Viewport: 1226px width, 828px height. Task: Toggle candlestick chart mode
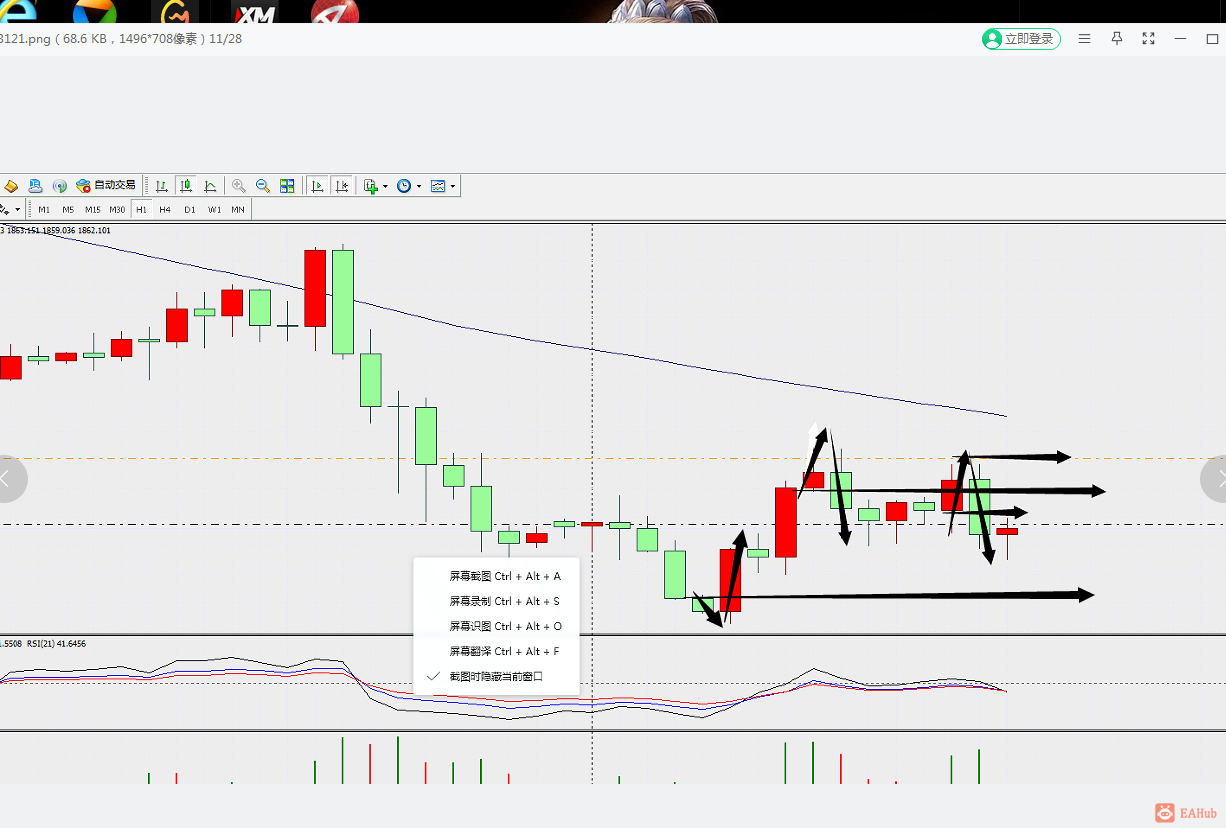186,186
